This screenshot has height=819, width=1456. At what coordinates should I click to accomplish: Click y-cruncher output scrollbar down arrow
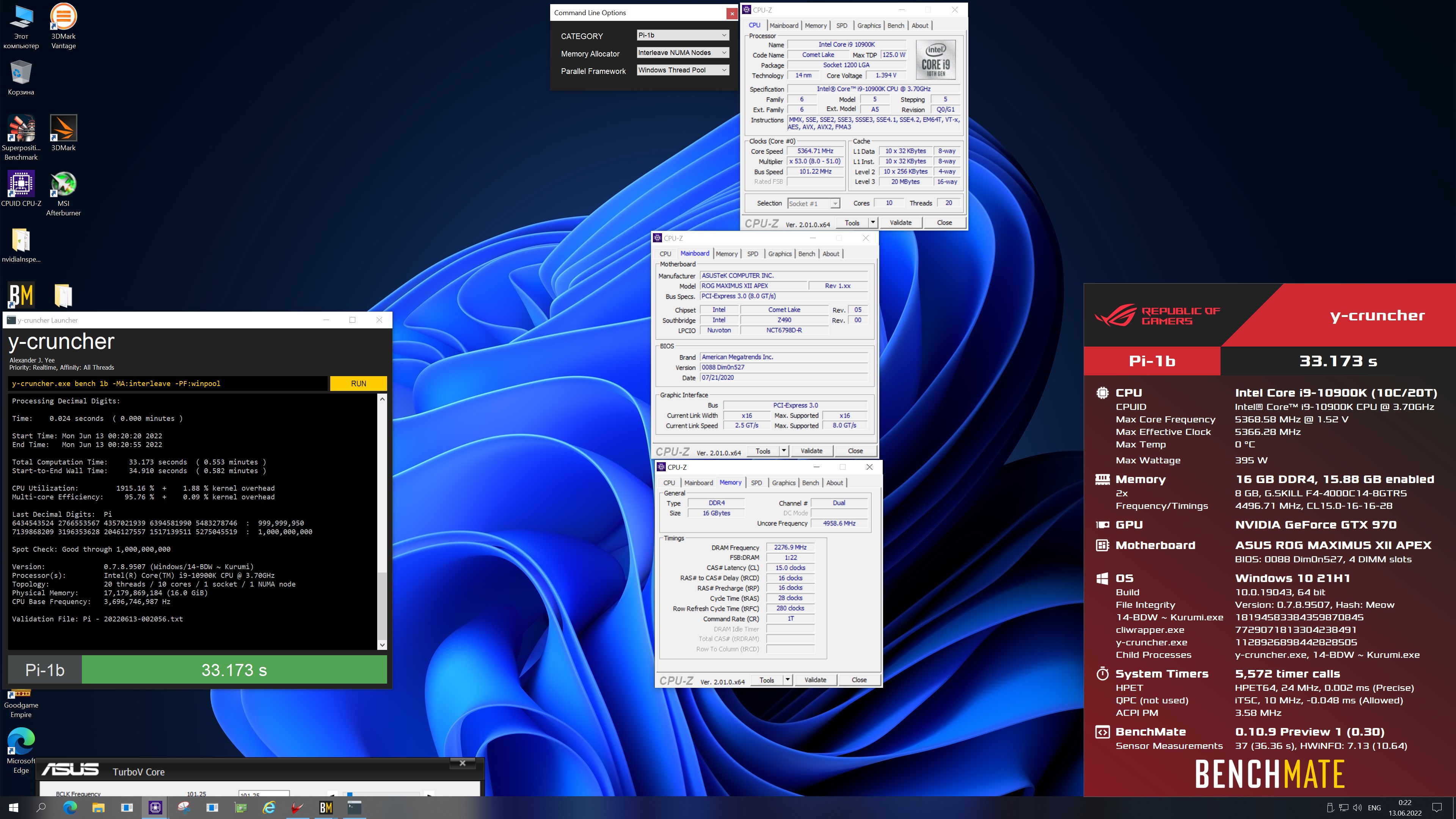(383, 645)
